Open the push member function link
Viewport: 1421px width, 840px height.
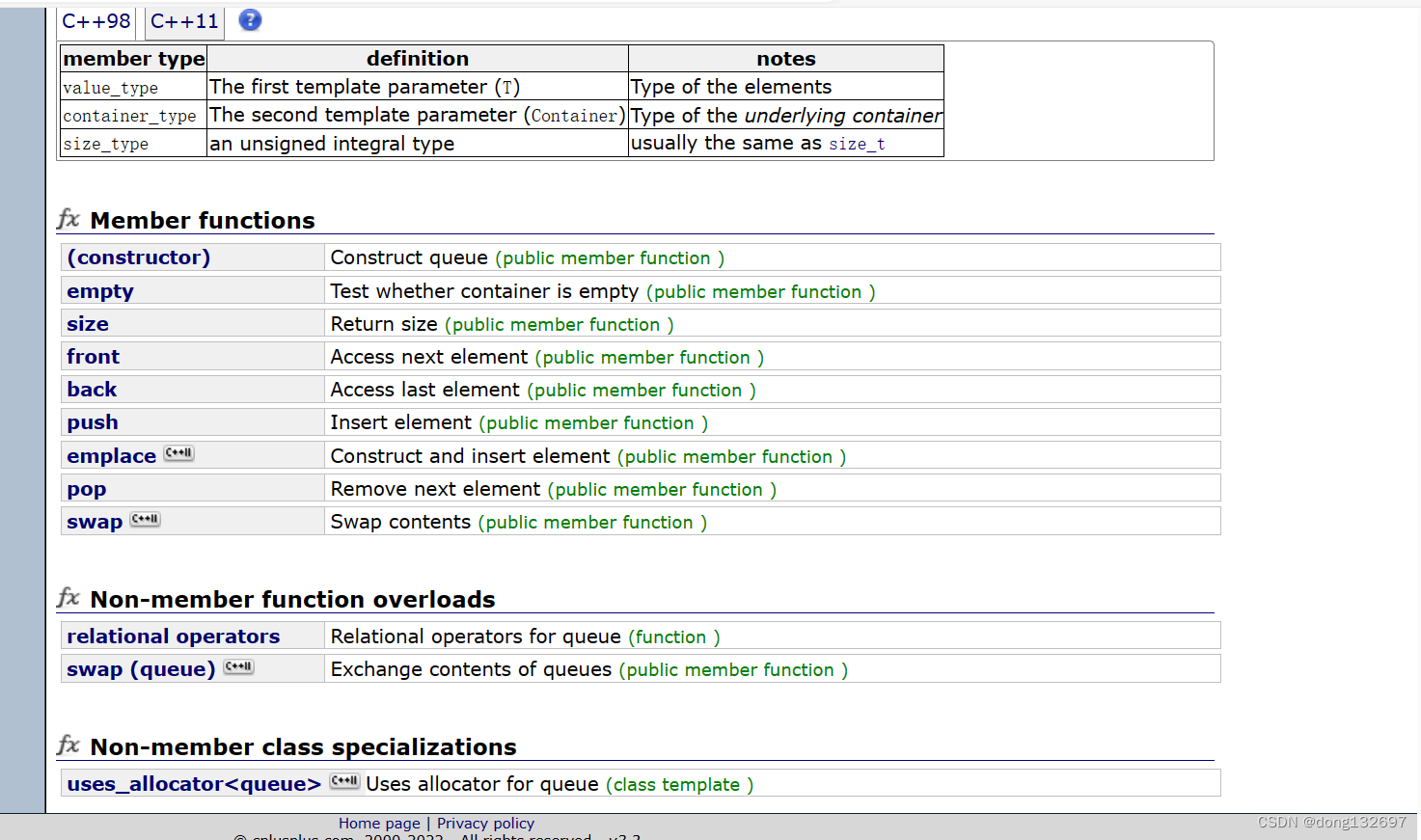coord(93,422)
